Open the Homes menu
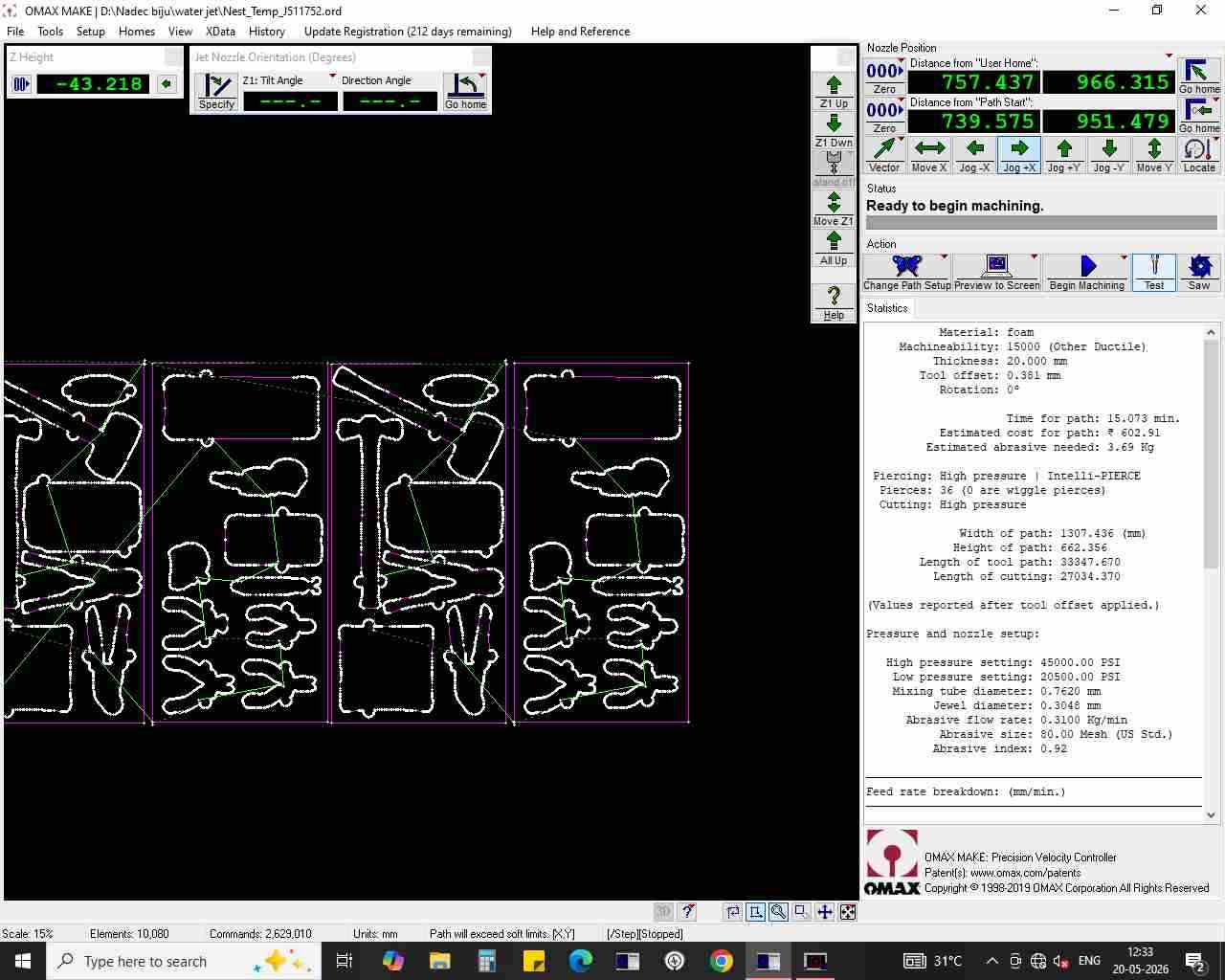Screen dimensions: 1225x980 [x=137, y=32]
